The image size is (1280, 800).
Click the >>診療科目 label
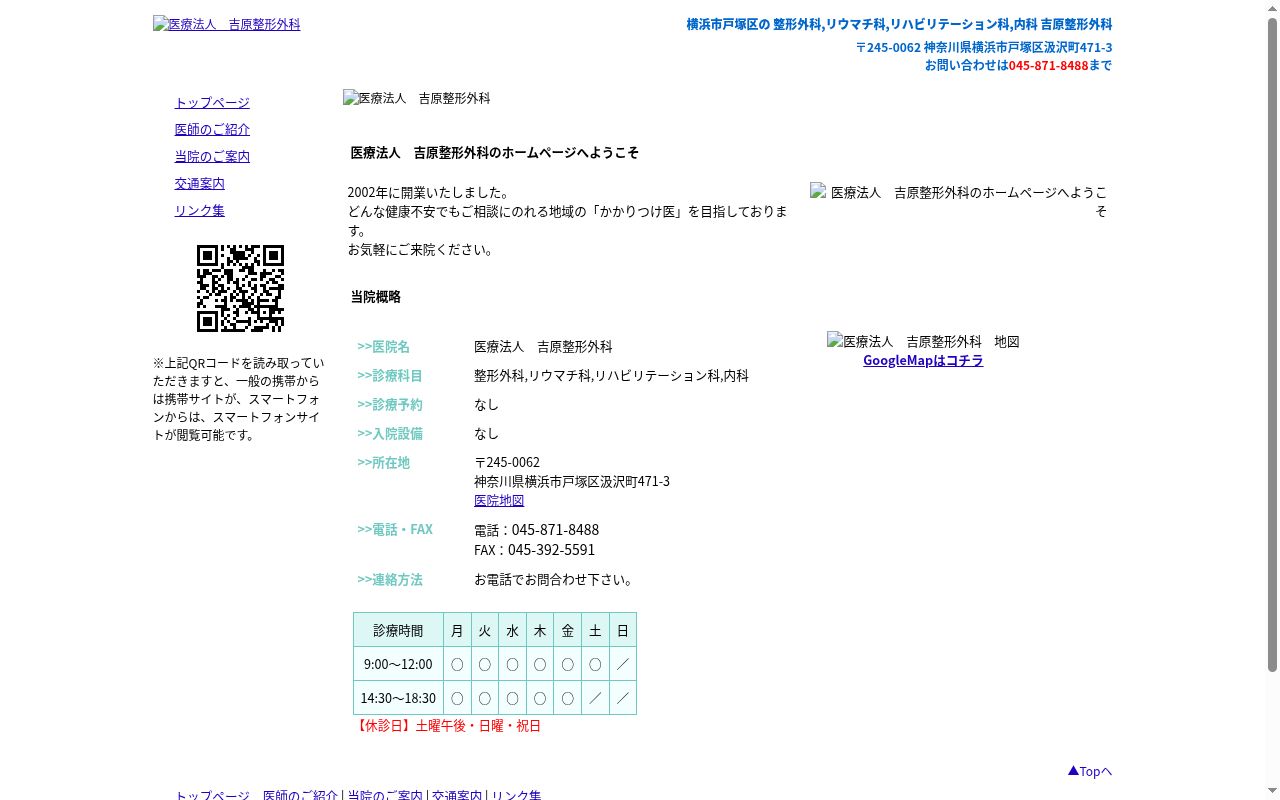click(390, 375)
